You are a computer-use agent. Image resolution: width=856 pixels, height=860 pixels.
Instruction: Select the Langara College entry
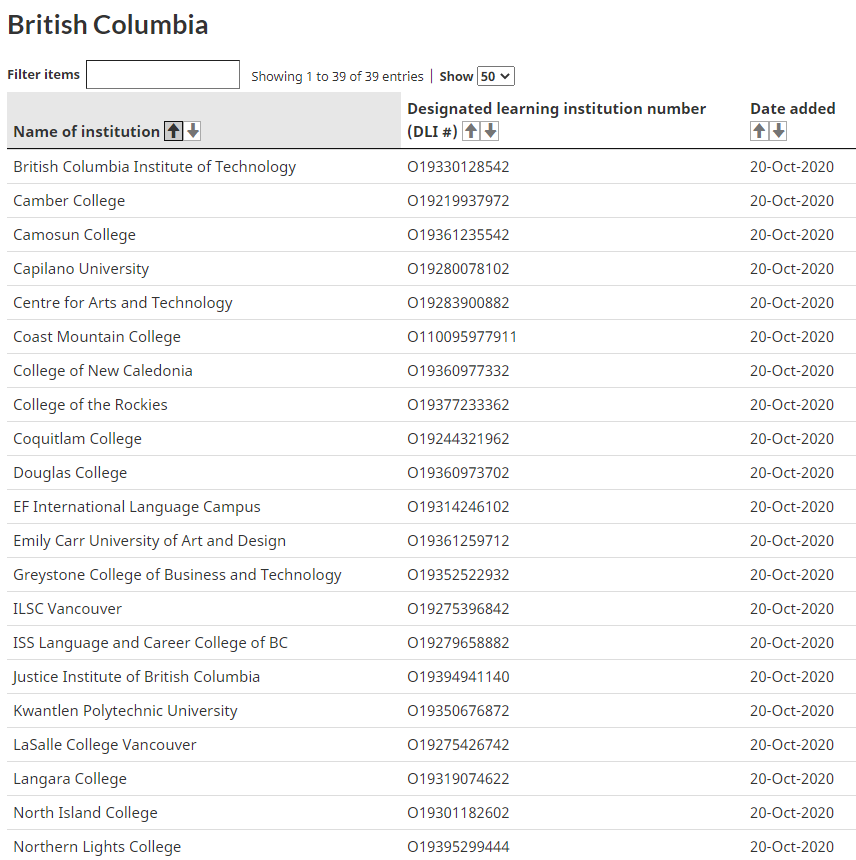70,779
